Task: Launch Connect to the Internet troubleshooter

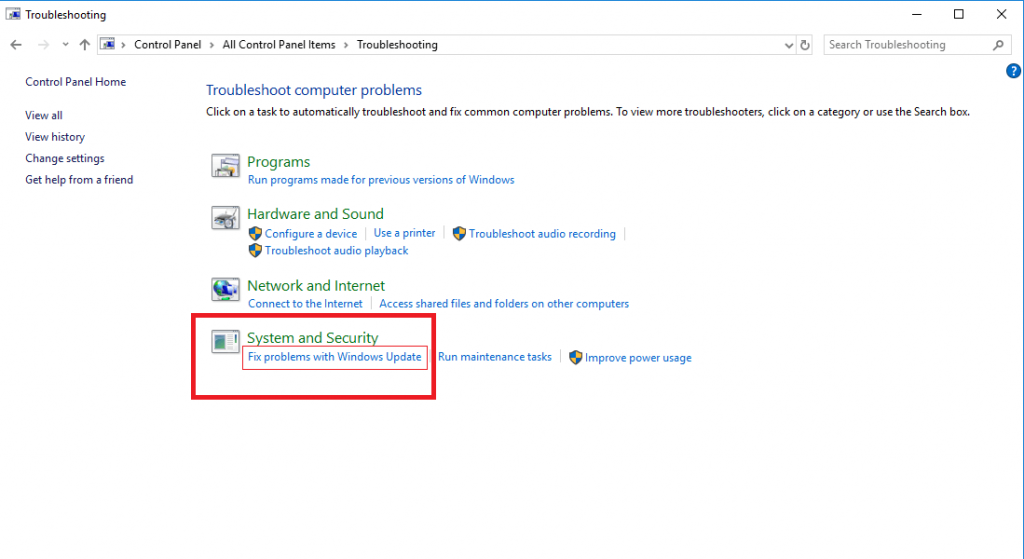Action: [305, 304]
